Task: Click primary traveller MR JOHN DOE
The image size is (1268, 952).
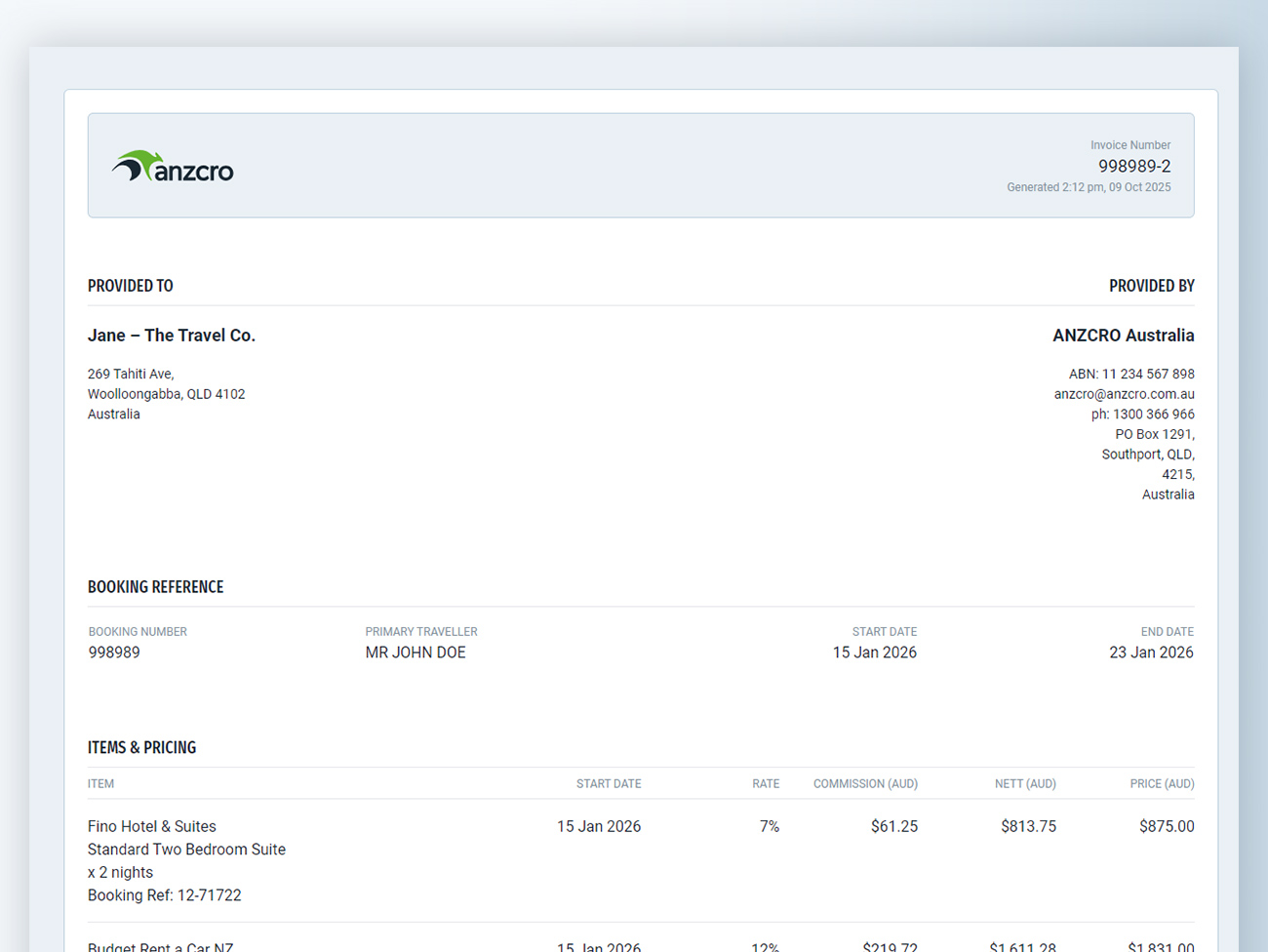Action: [416, 653]
